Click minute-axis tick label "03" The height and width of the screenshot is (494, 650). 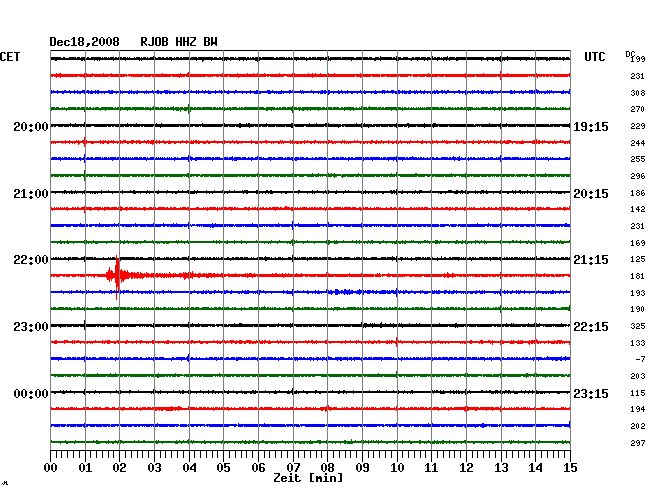[x=155, y=468]
